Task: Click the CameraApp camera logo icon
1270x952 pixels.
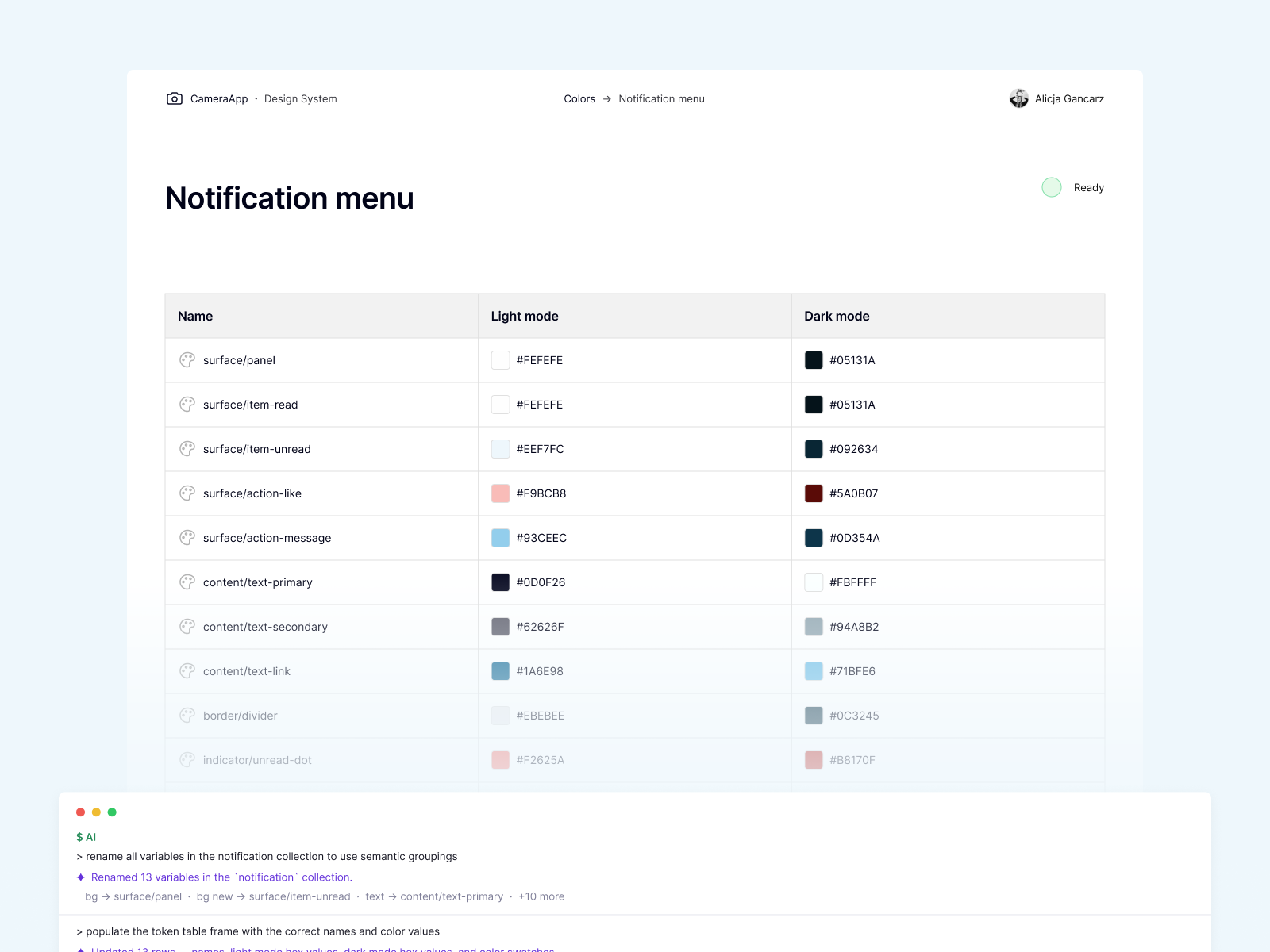Action: (175, 98)
